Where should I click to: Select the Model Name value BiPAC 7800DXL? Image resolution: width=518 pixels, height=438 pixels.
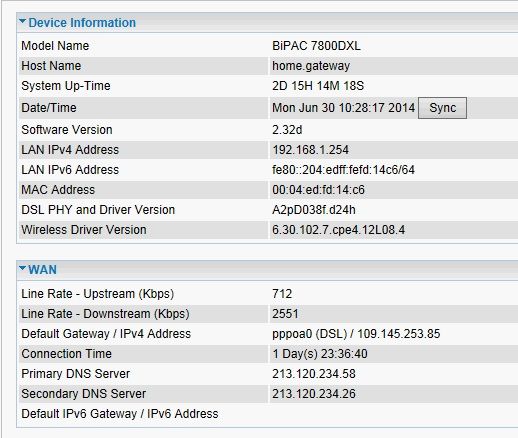click(316, 46)
